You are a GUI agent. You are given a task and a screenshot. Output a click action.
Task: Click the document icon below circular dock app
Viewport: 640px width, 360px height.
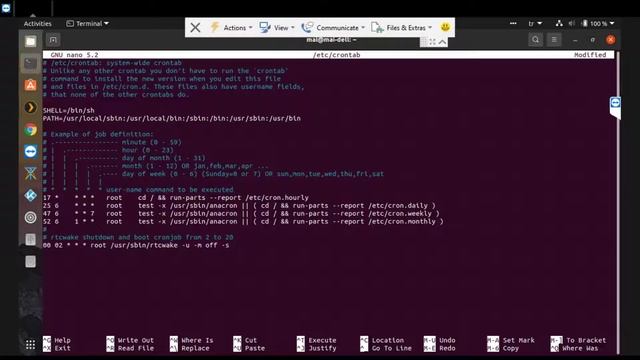(31, 240)
